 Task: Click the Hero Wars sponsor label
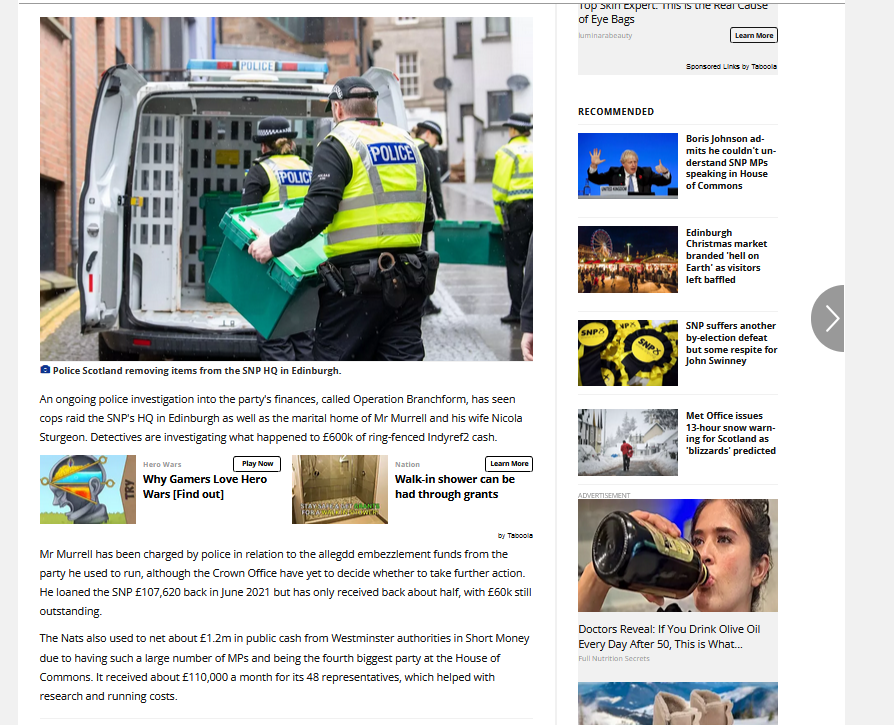[x=162, y=465]
